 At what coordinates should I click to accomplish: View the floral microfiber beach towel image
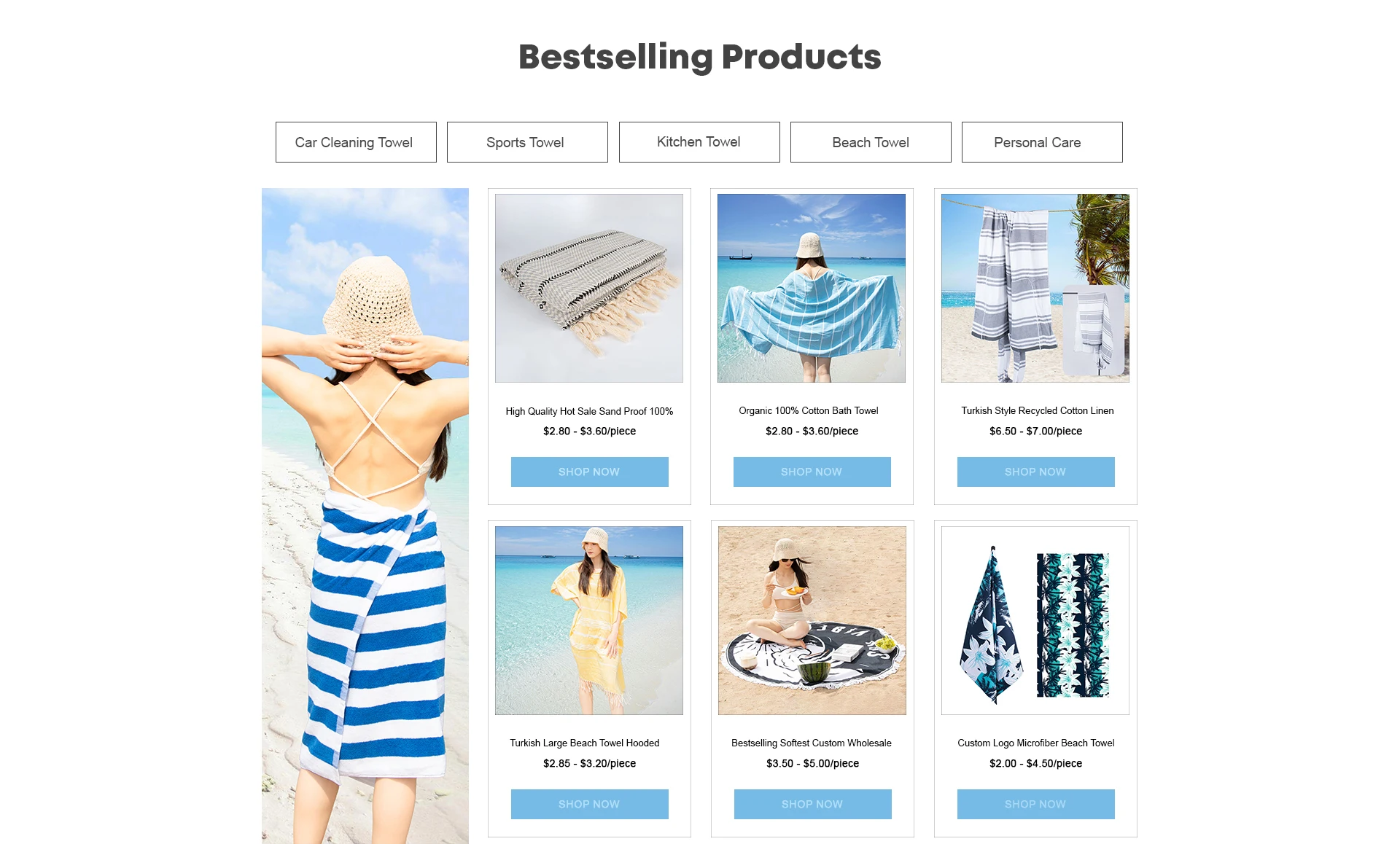point(1035,620)
